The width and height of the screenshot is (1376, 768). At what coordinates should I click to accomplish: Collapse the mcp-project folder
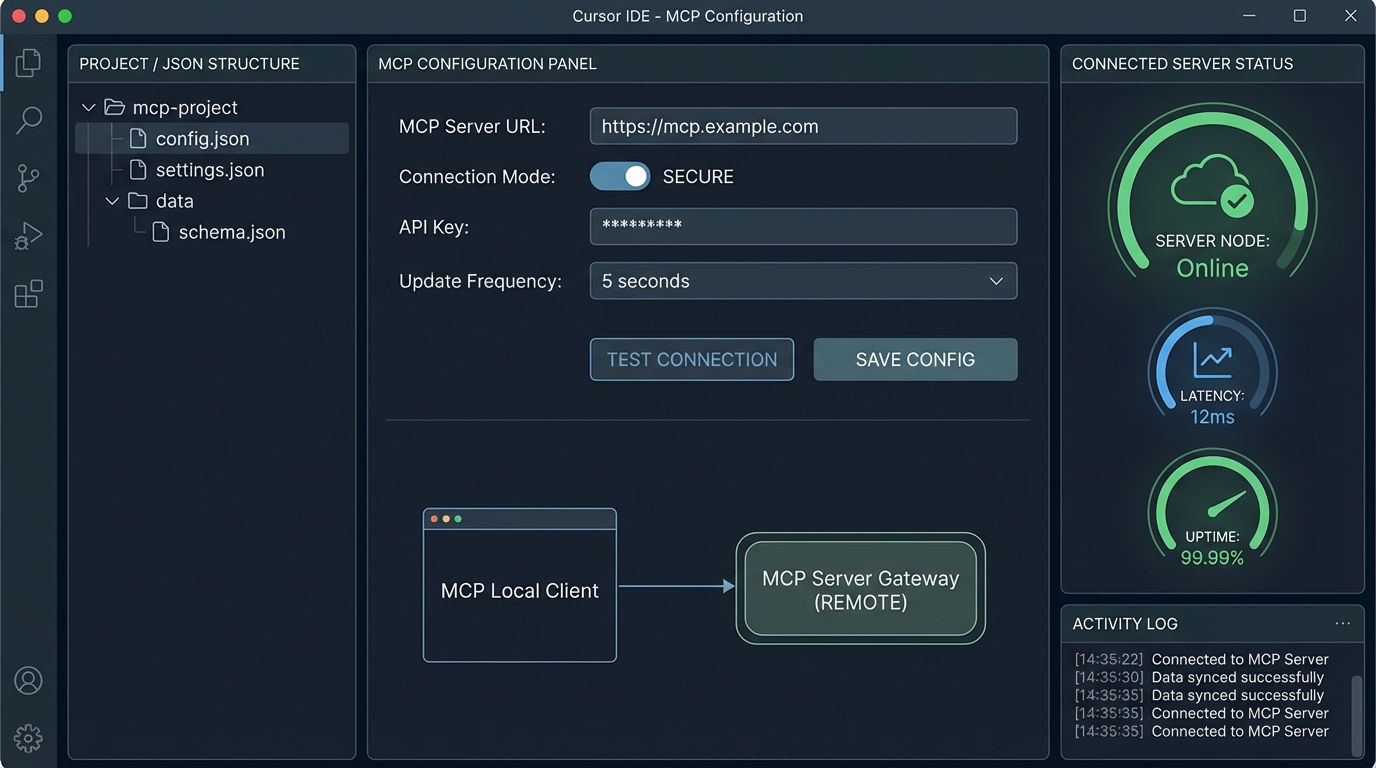point(88,106)
